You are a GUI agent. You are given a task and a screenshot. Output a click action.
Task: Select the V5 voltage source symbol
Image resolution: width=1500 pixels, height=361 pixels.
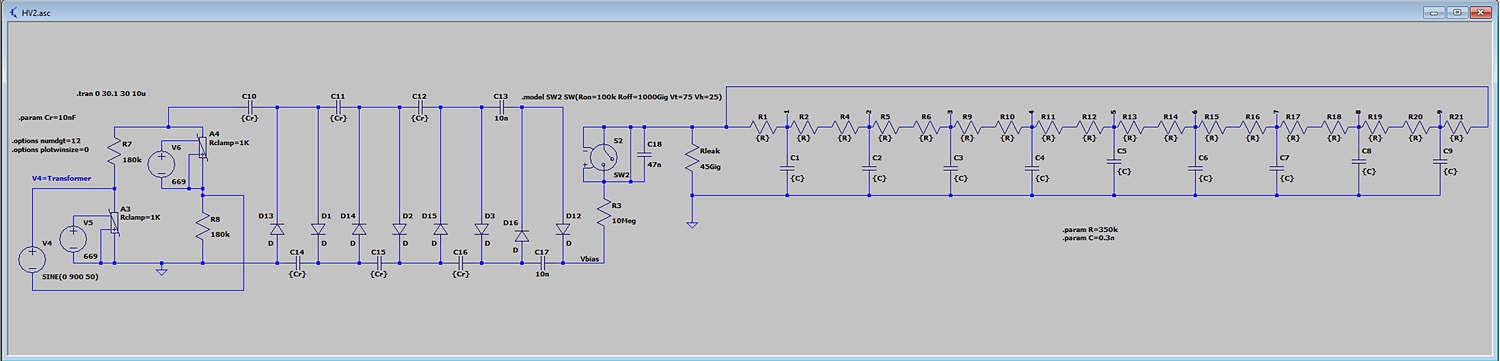click(74, 240)
